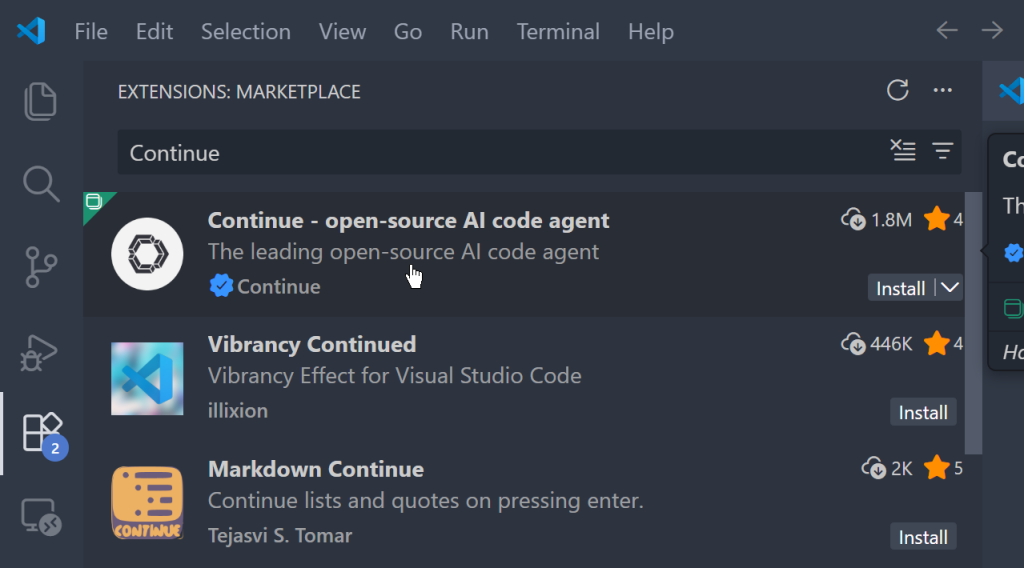1024x568 pixels.
Task: Click the extensions search input field
Action: [500, 153]
